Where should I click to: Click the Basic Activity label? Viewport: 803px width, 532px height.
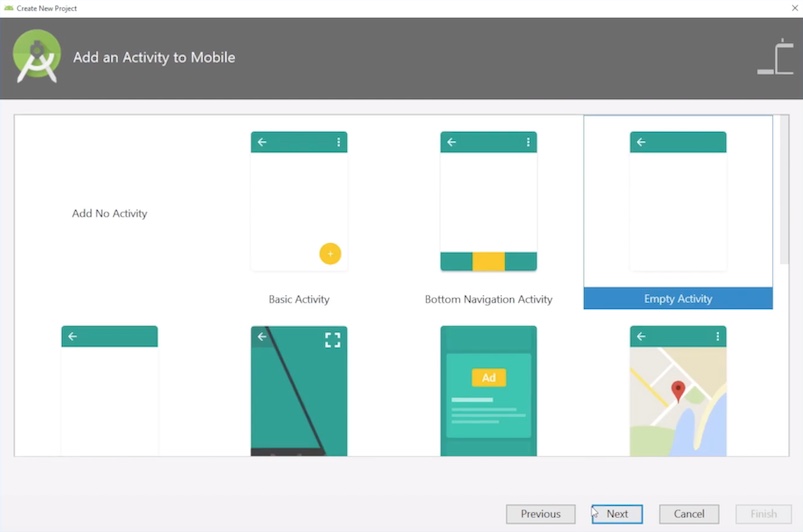point(299,299)
